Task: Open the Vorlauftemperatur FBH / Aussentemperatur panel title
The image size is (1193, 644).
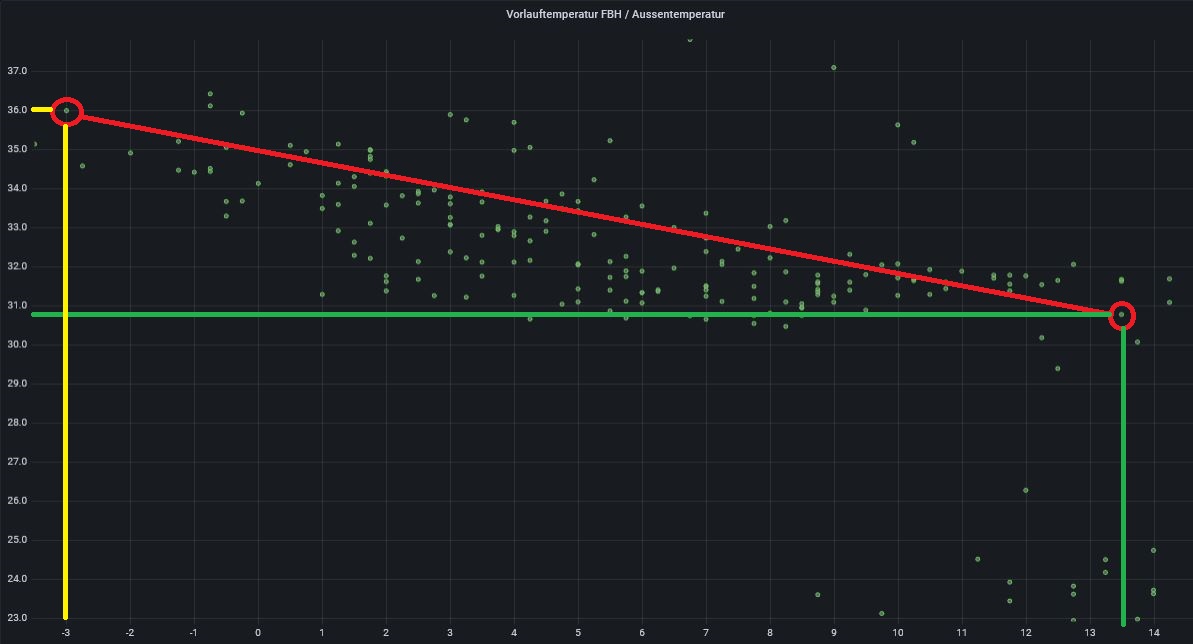Action: (615, 15)
